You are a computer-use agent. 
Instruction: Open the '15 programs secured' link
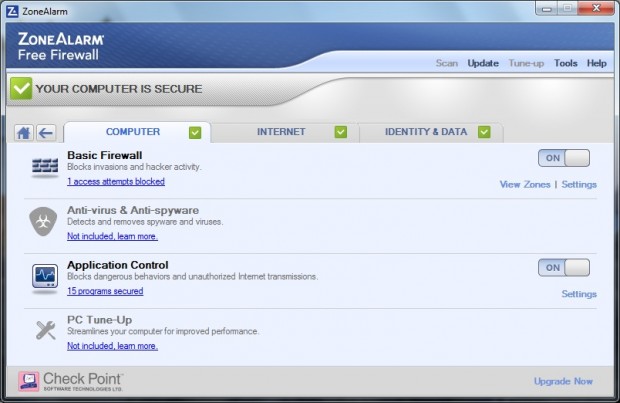tap(105, 292)
